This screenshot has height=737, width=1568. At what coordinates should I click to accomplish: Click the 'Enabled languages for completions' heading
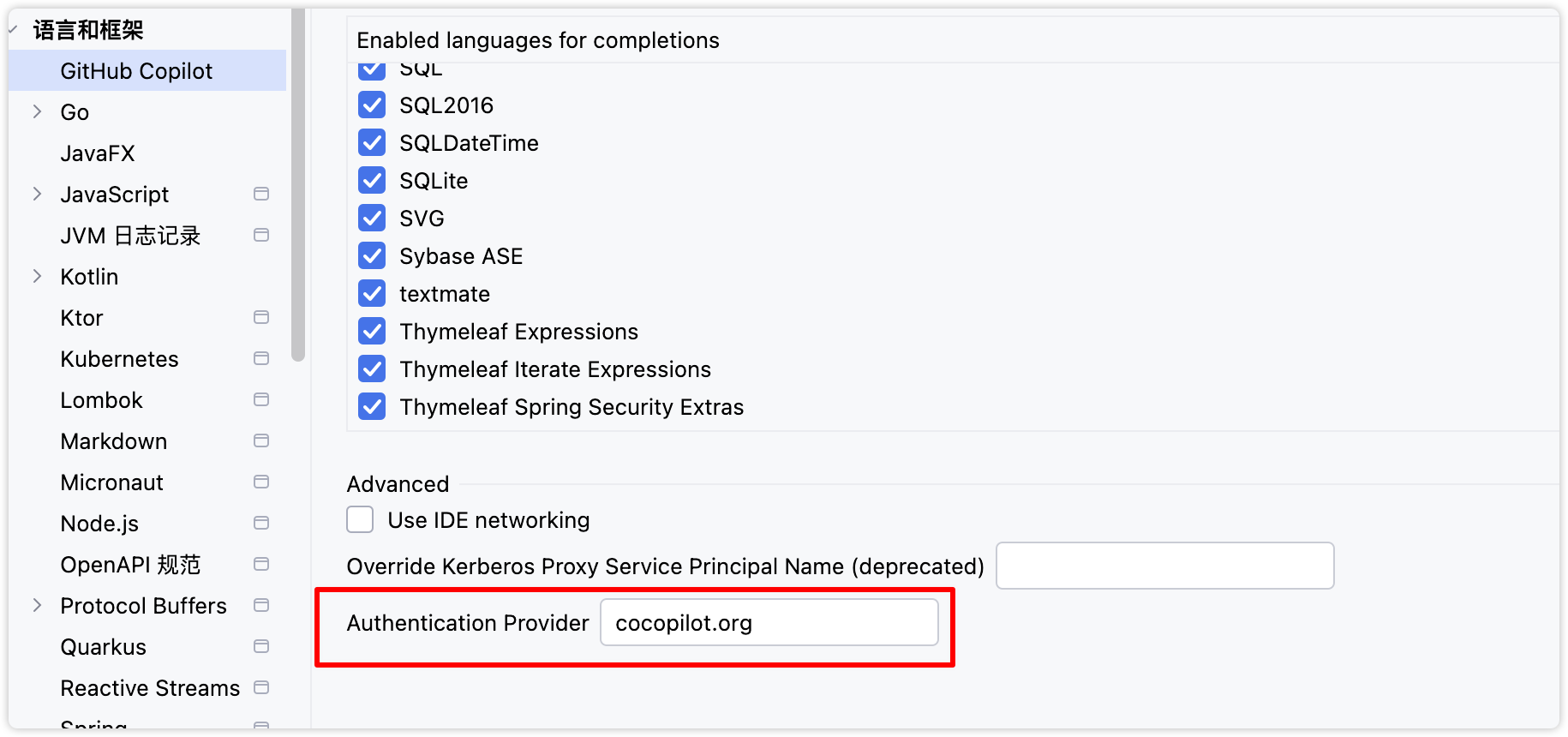[x=538, y=40]
